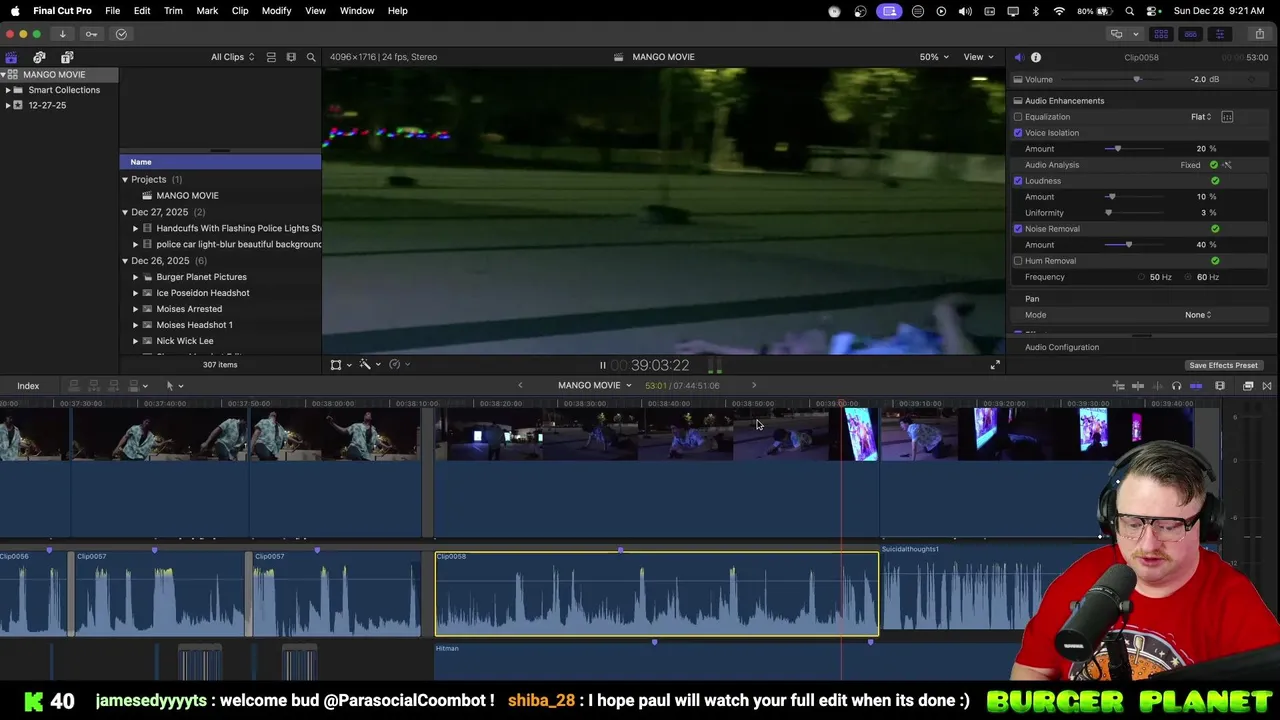Open the Flat equalization preset dropdown

coord(1201,117)
